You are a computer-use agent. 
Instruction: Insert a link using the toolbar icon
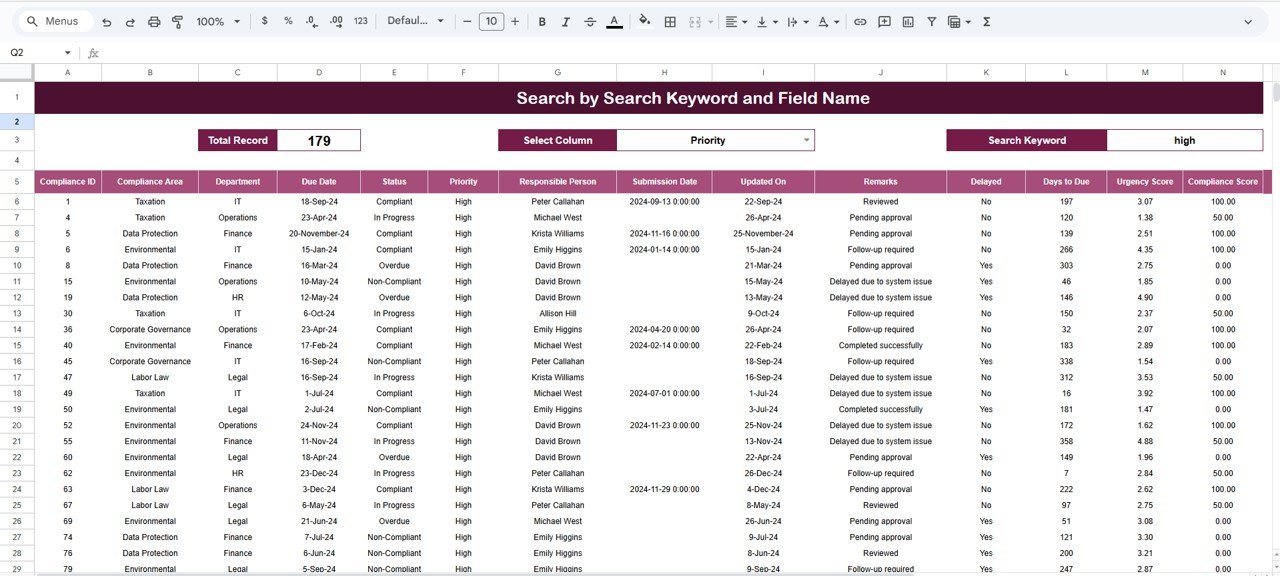tap(859, 21)
